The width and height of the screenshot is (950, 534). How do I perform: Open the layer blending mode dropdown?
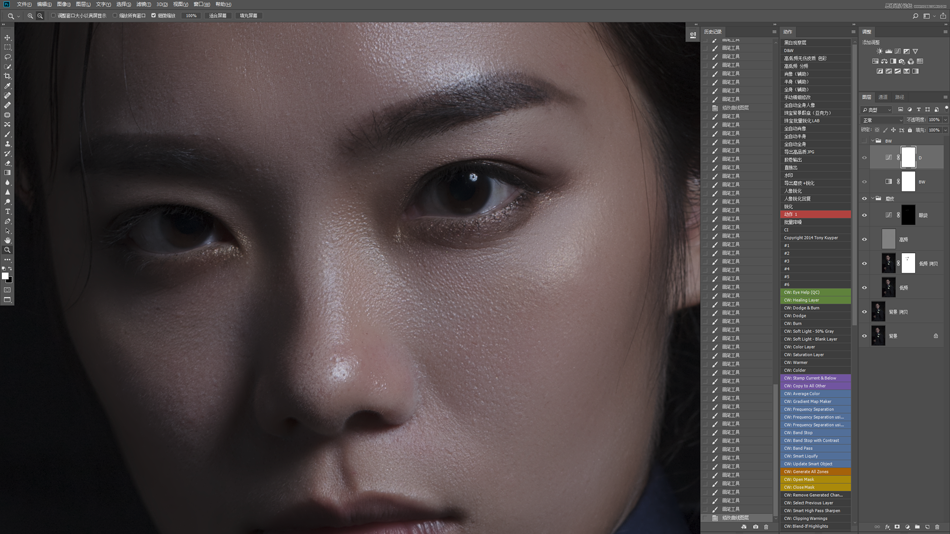(x=882, y=120)
